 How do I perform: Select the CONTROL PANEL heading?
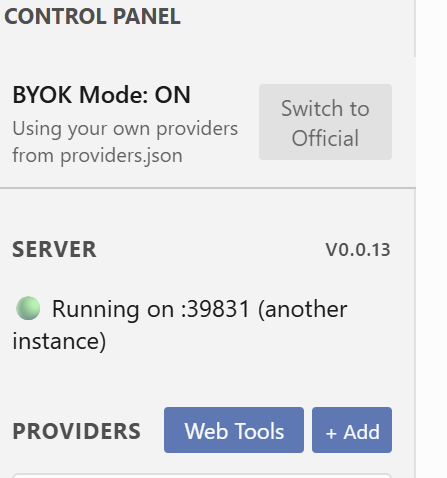92,16
